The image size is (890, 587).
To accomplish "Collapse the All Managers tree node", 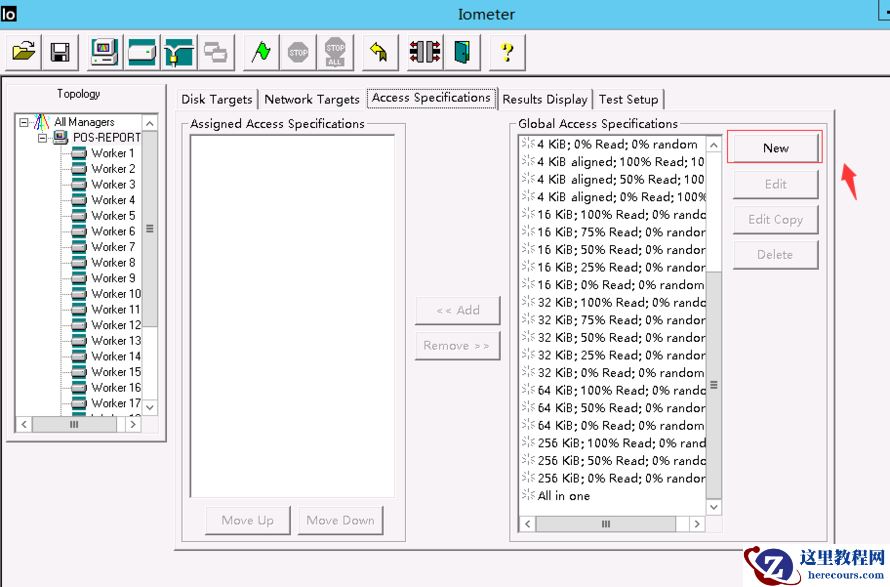I will [24, 122].
